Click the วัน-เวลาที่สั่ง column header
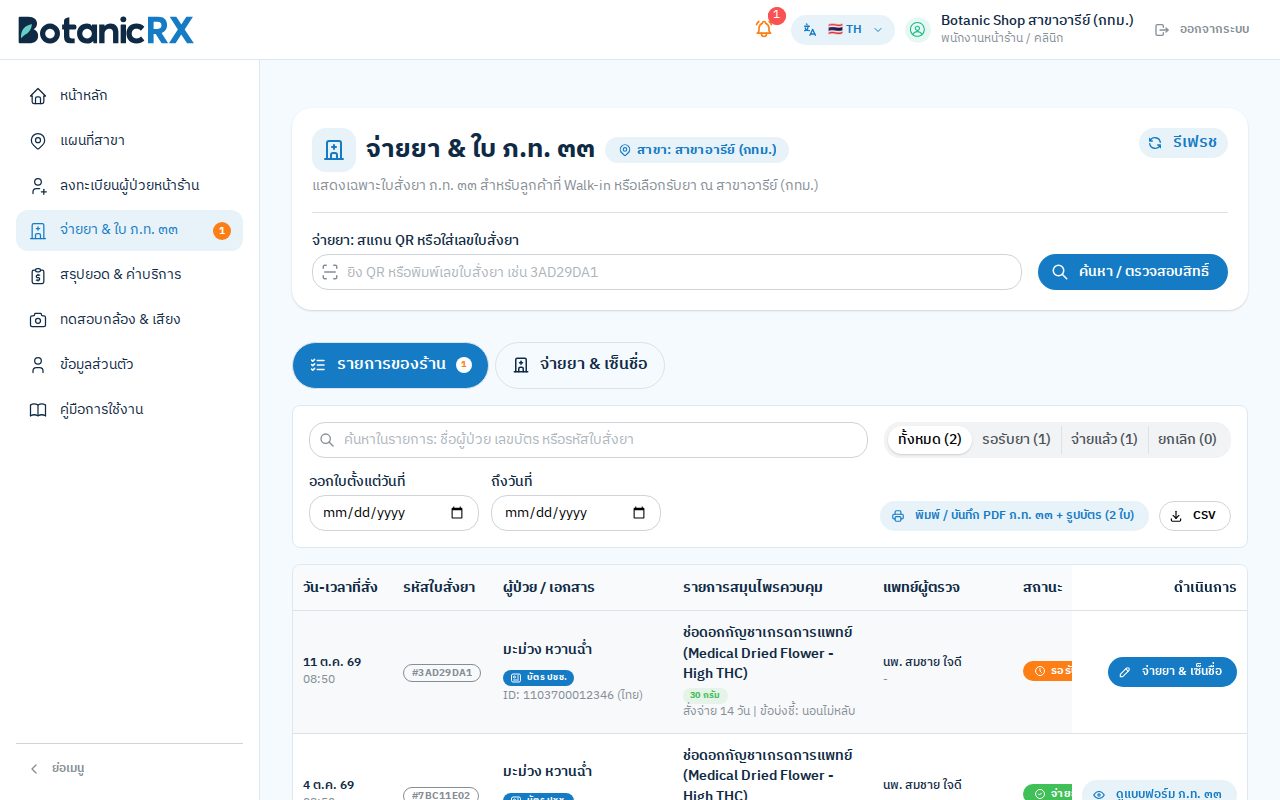The image size is (1280, 800). click(x=340, y=587)
